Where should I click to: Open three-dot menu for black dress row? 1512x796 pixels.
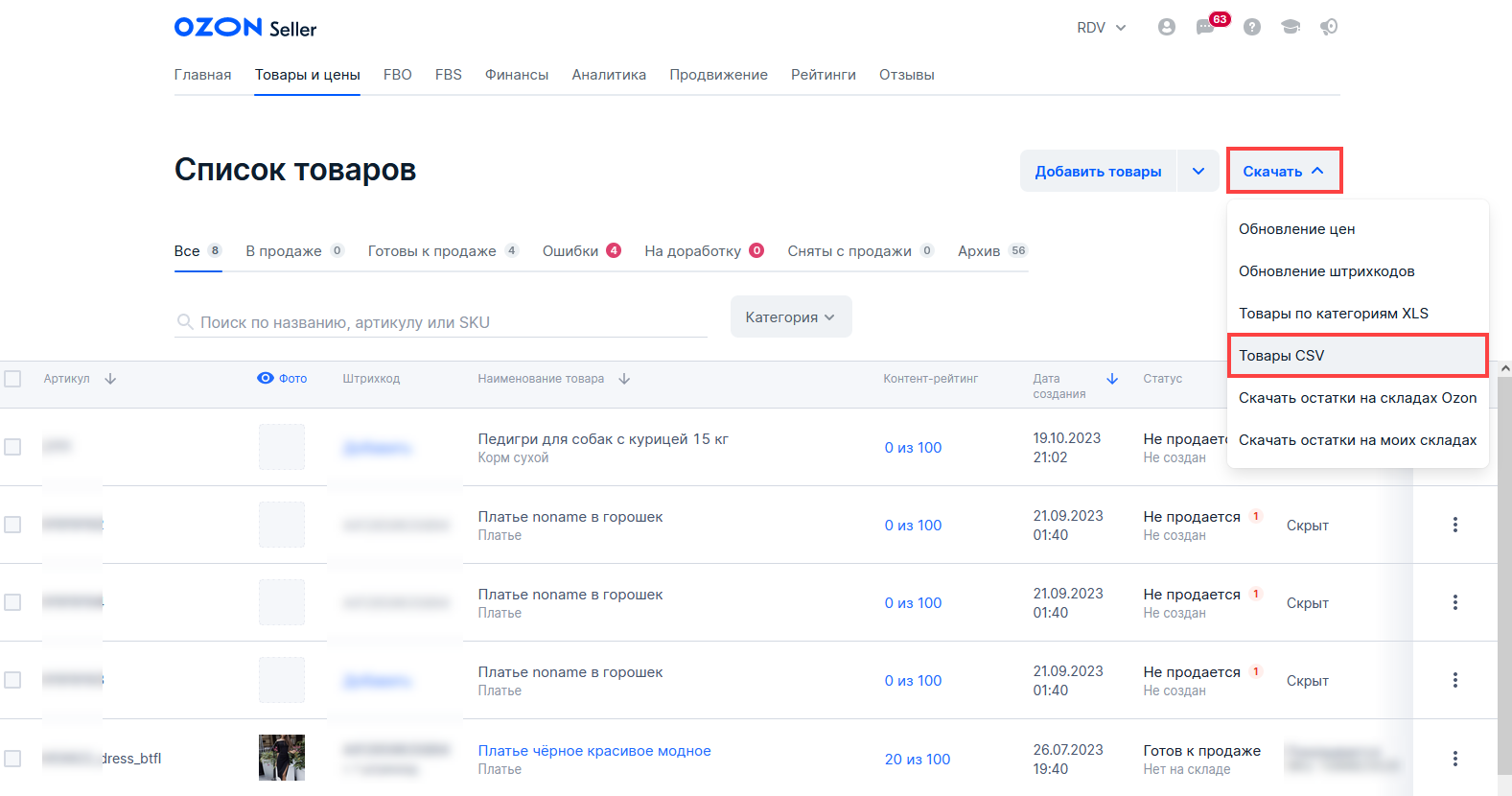click(x=1454, y=759)
